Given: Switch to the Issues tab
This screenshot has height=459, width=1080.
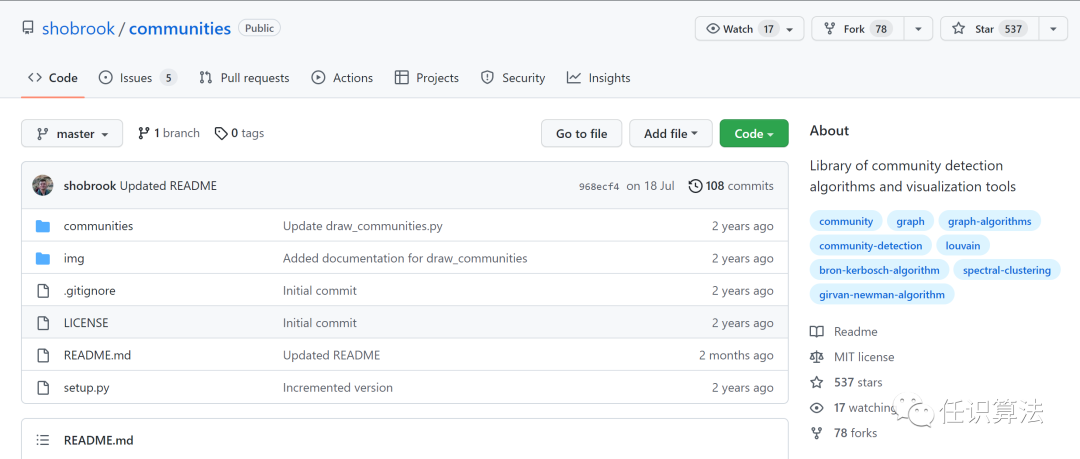Looking at the screenshot, I should click(137, 78).
